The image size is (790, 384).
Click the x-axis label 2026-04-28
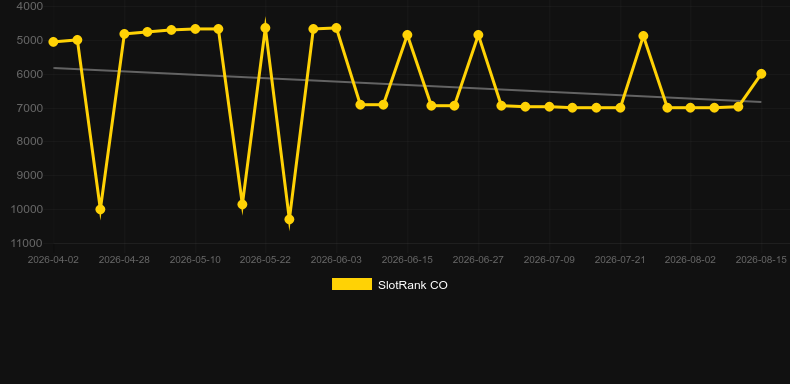(x=124, y=260)
